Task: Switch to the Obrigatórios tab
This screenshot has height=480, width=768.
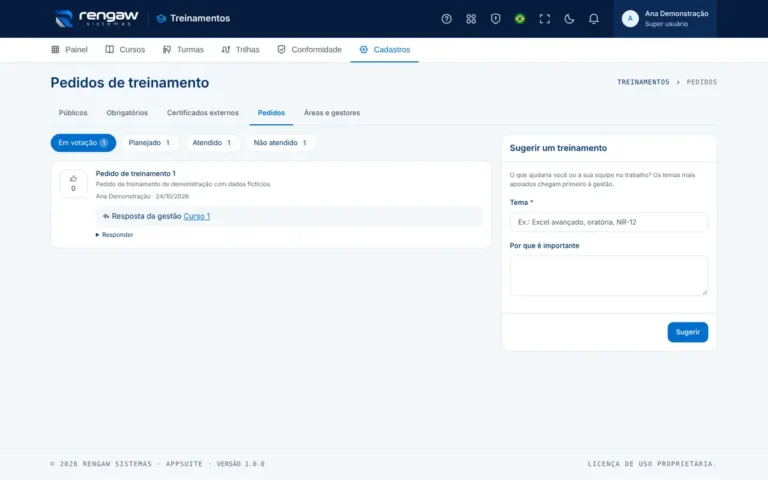Action: click(x=127, y=113)
